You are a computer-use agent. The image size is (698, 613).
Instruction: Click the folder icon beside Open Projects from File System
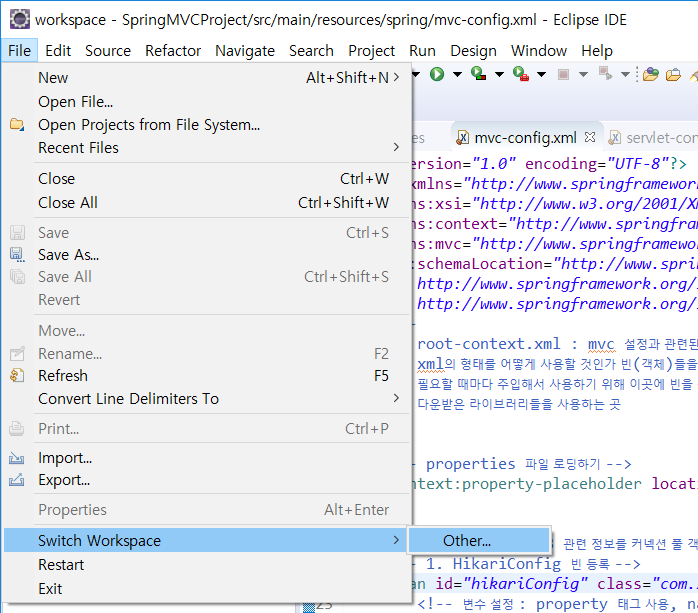point(17,124)
